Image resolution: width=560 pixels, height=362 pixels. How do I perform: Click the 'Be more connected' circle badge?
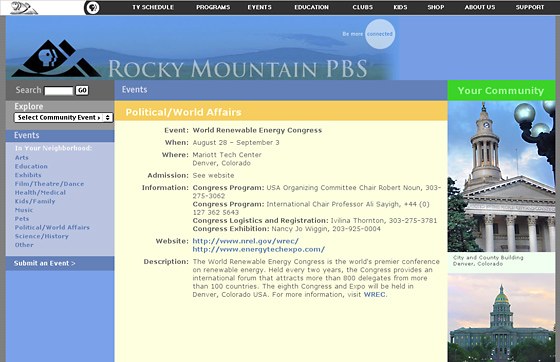pyautogui.click(x=380, y=34)
